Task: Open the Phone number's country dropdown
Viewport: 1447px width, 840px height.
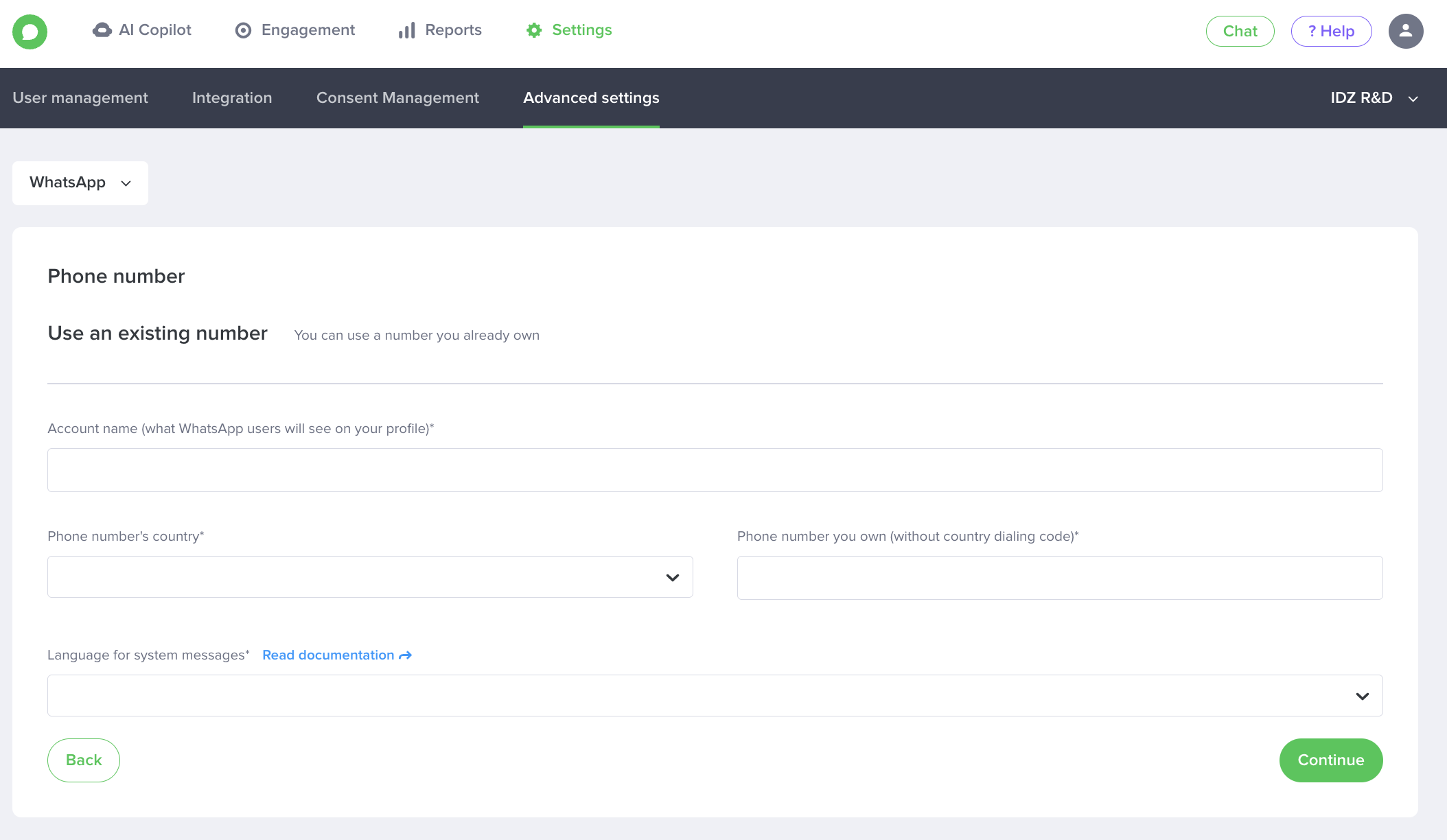Action: click(x=370, y=577)
